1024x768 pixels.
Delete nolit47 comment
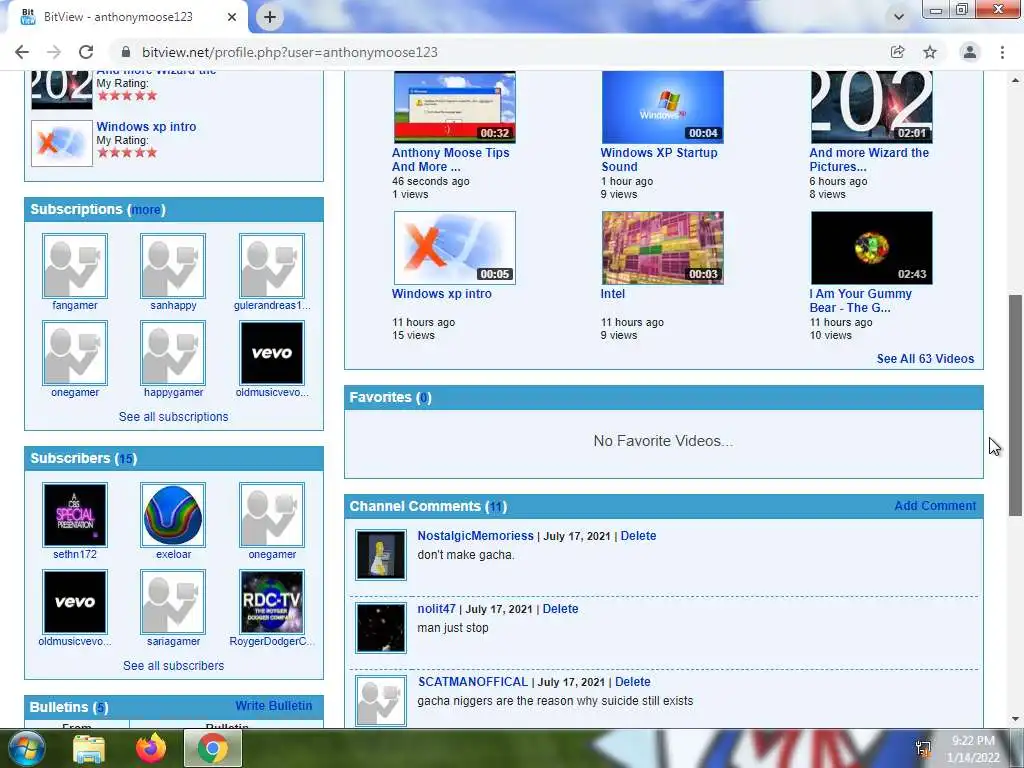pos(560,609)
